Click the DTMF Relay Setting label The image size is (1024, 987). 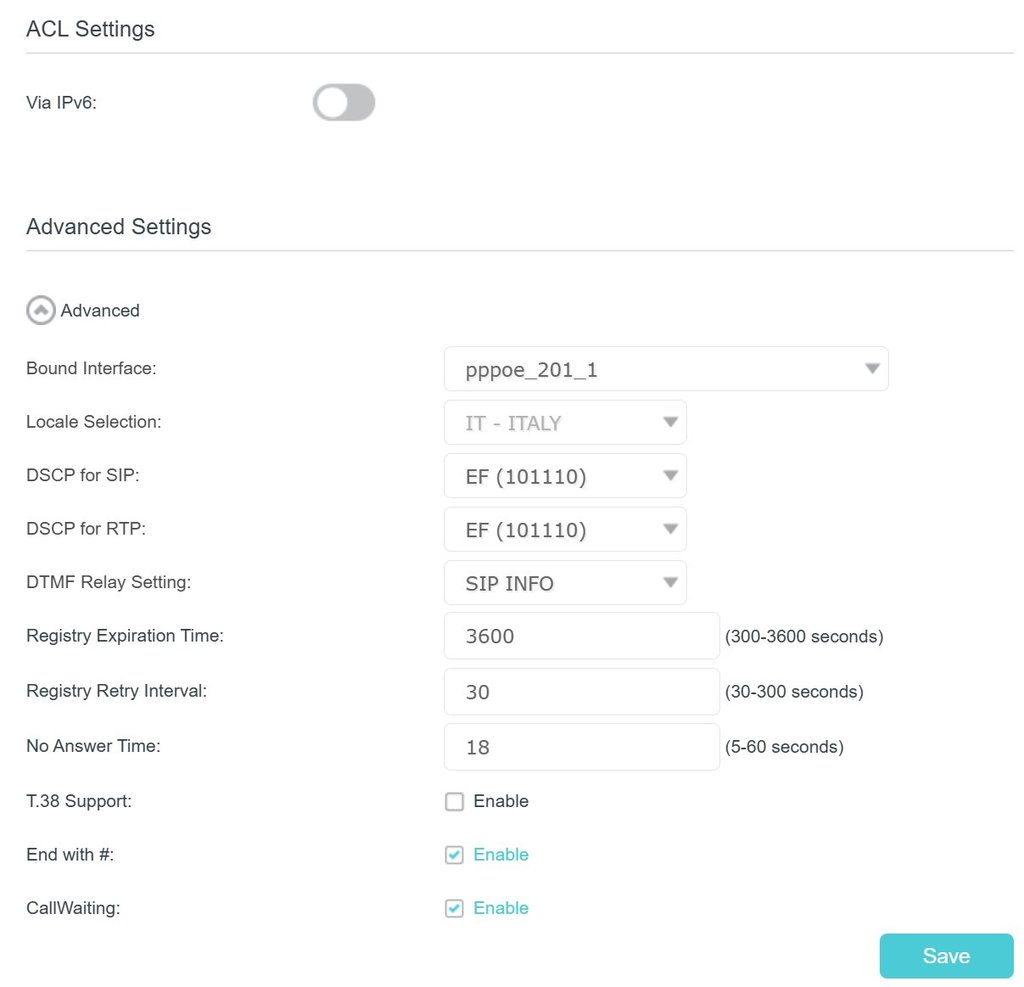(x=108, y=582)
